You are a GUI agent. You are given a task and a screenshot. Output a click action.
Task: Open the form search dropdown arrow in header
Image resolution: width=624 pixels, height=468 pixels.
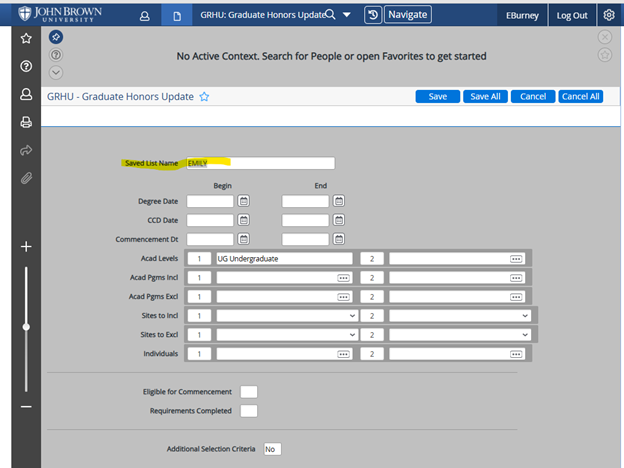pos(346,15)
